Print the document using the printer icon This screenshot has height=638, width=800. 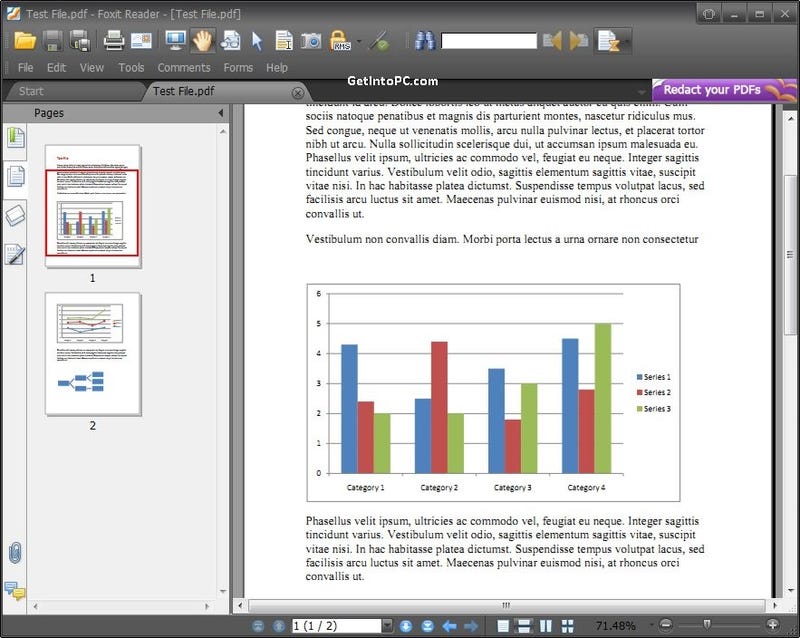point(114,41)
